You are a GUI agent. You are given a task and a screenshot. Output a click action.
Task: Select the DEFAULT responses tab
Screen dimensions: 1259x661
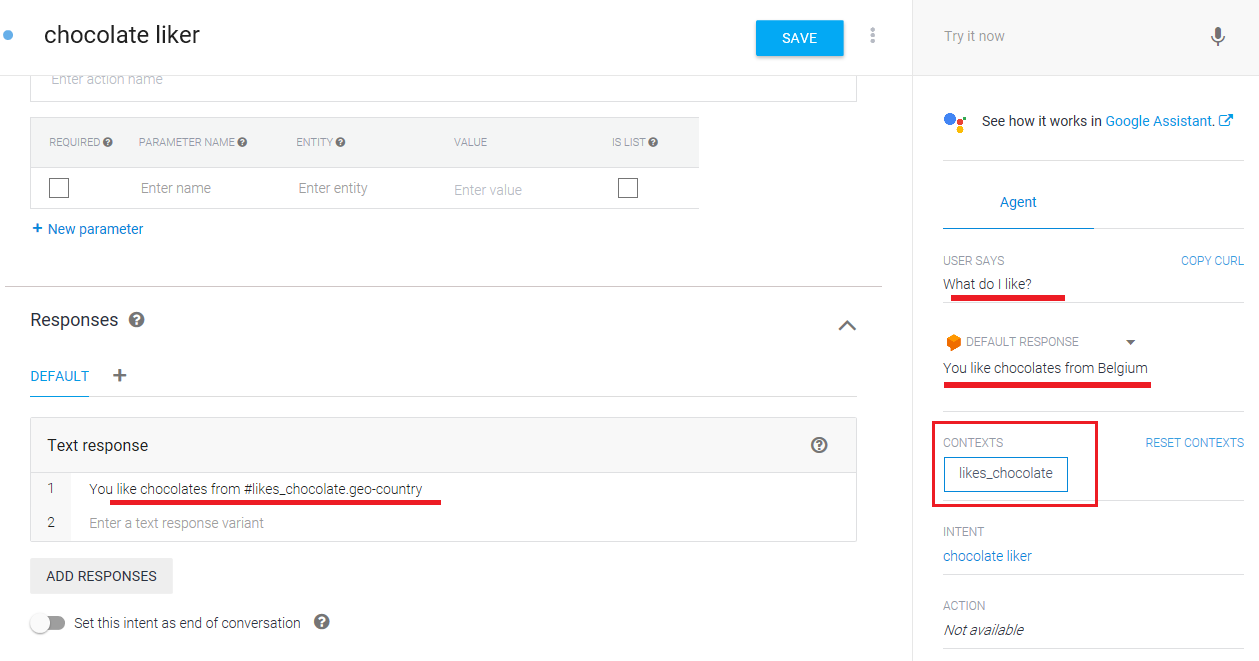(60, 376)
